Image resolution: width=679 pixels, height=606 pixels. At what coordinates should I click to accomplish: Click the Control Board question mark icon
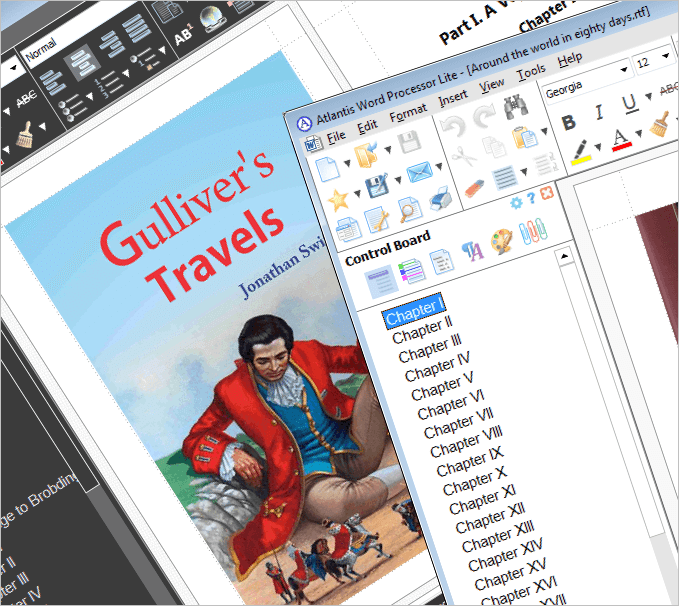(531, 198)
